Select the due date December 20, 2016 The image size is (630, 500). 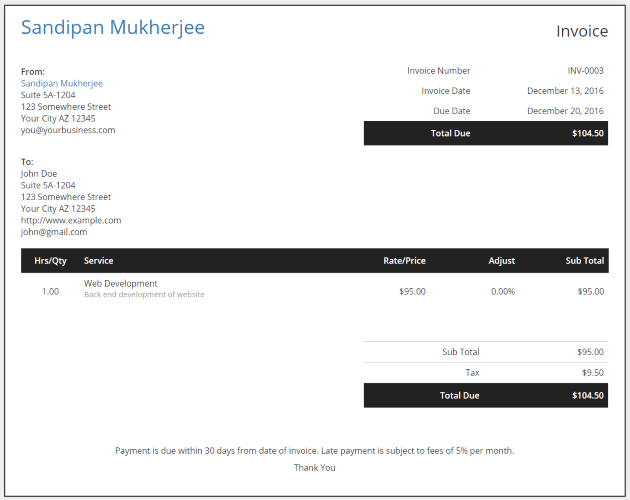(x=565, y=111)
